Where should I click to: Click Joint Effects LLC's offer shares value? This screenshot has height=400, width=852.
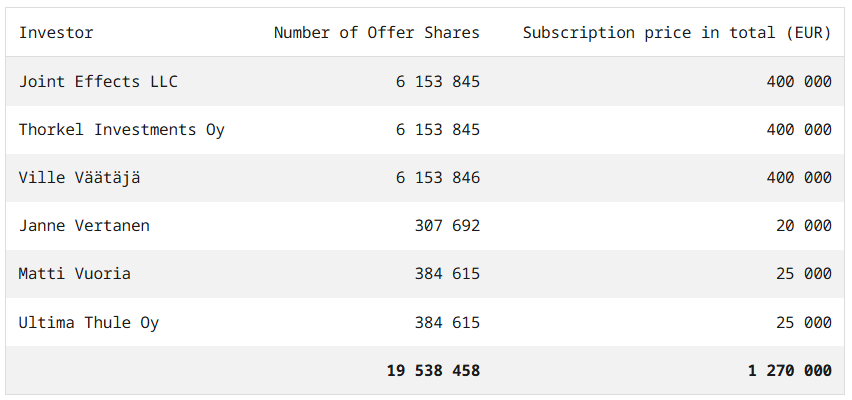point(437,82)
